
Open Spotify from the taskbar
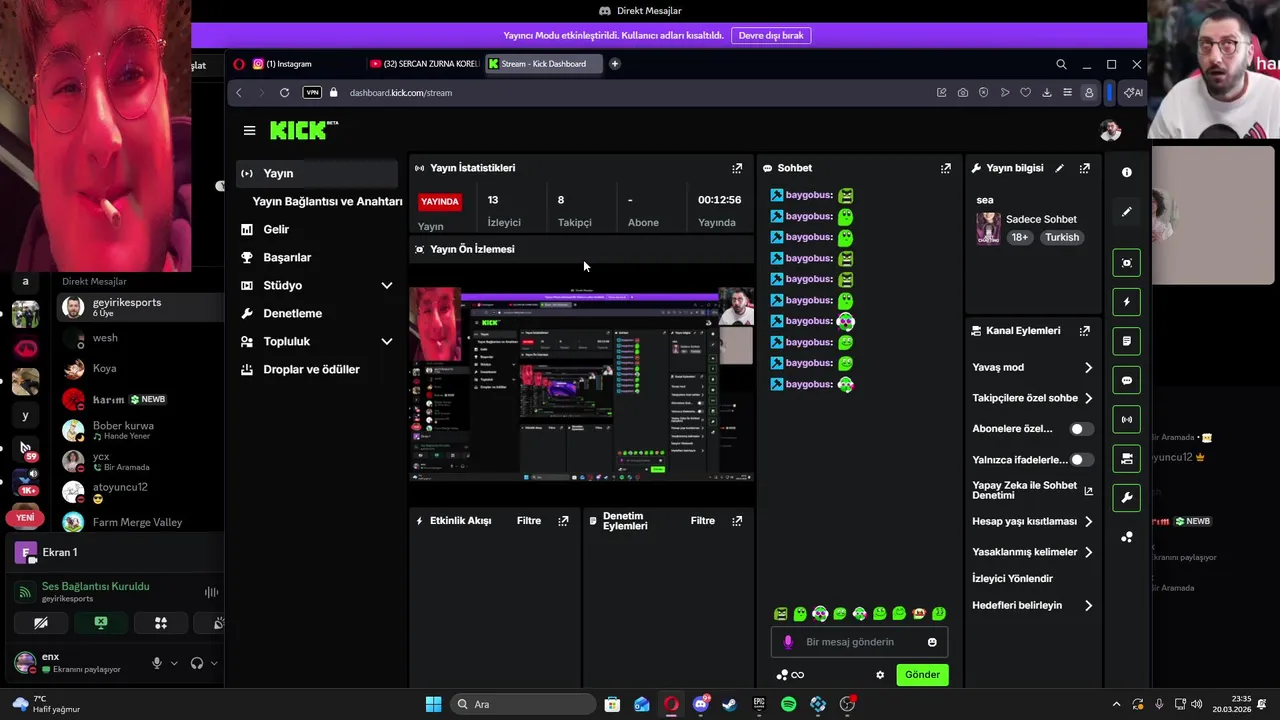click(788, 704)
